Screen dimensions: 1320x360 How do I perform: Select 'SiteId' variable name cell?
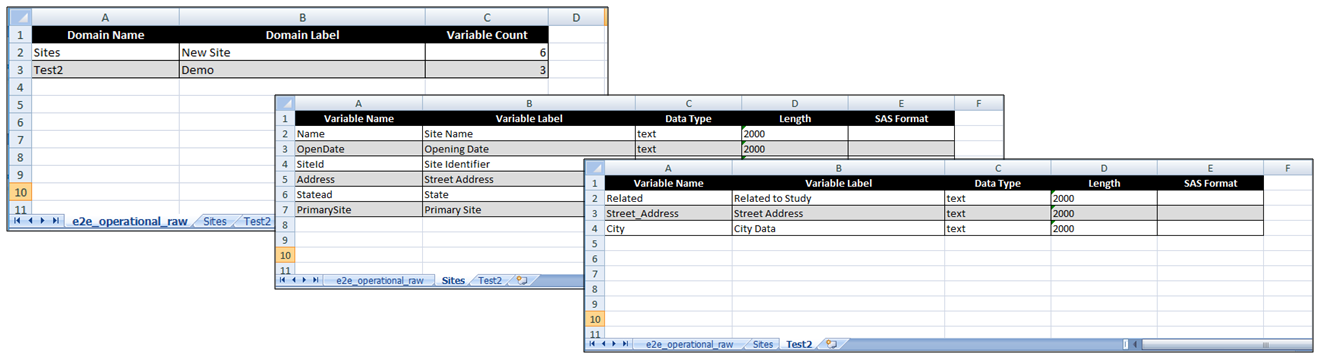(359, 164)
